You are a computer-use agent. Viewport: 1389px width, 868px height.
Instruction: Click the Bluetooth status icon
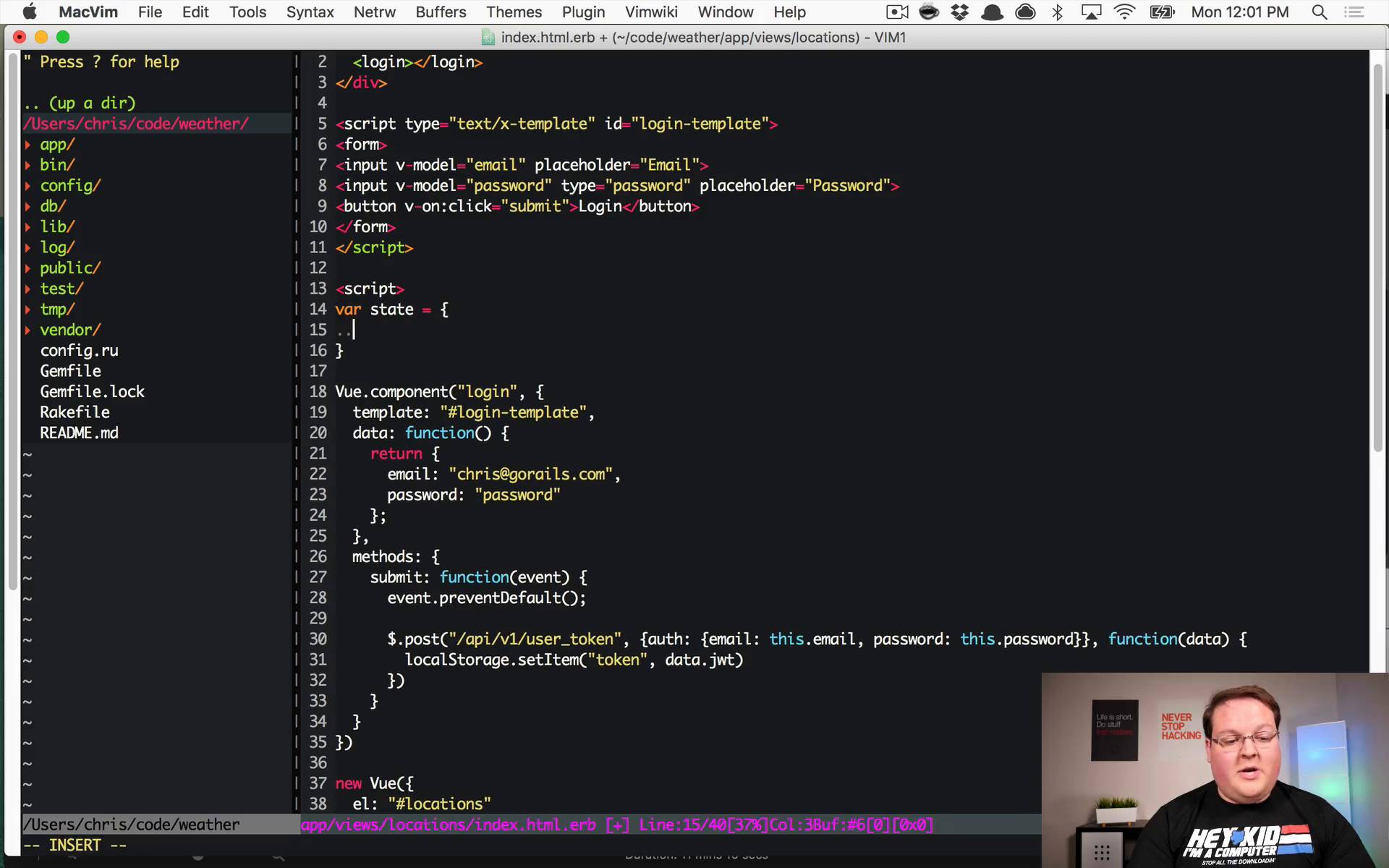[1058, 12]
